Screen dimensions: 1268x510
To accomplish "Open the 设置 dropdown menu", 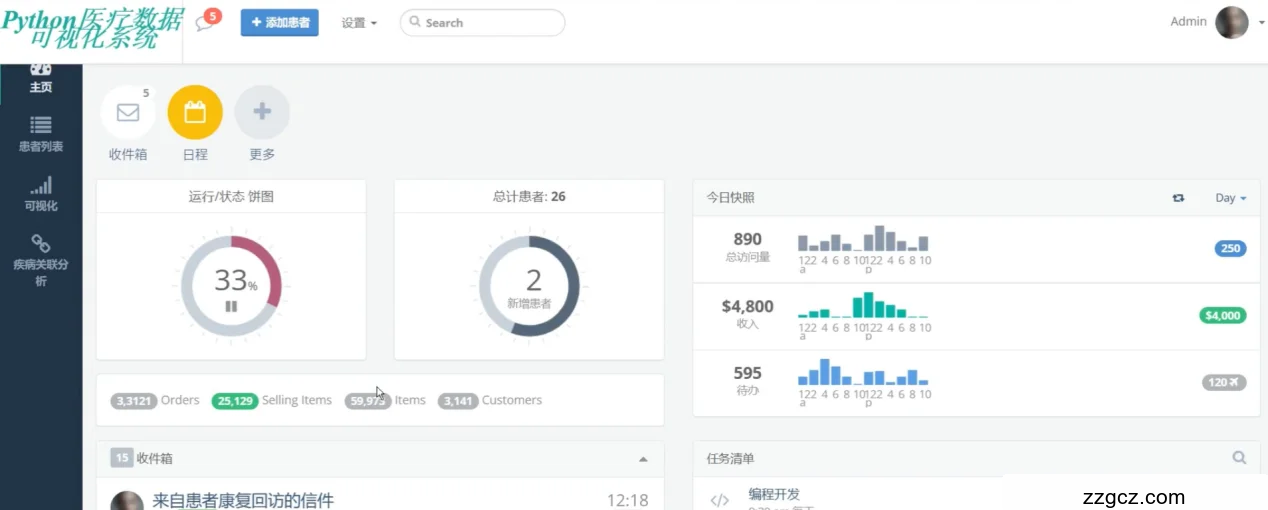I will tap(359, 23).
